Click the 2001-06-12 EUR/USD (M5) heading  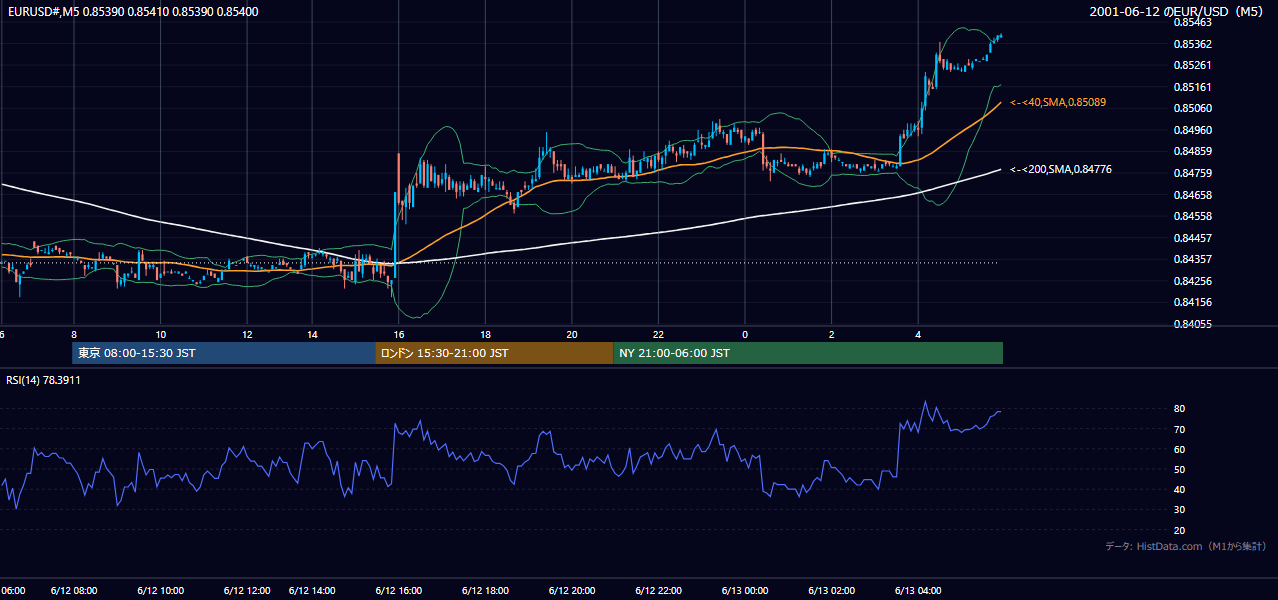click(x=1178, y=11)
